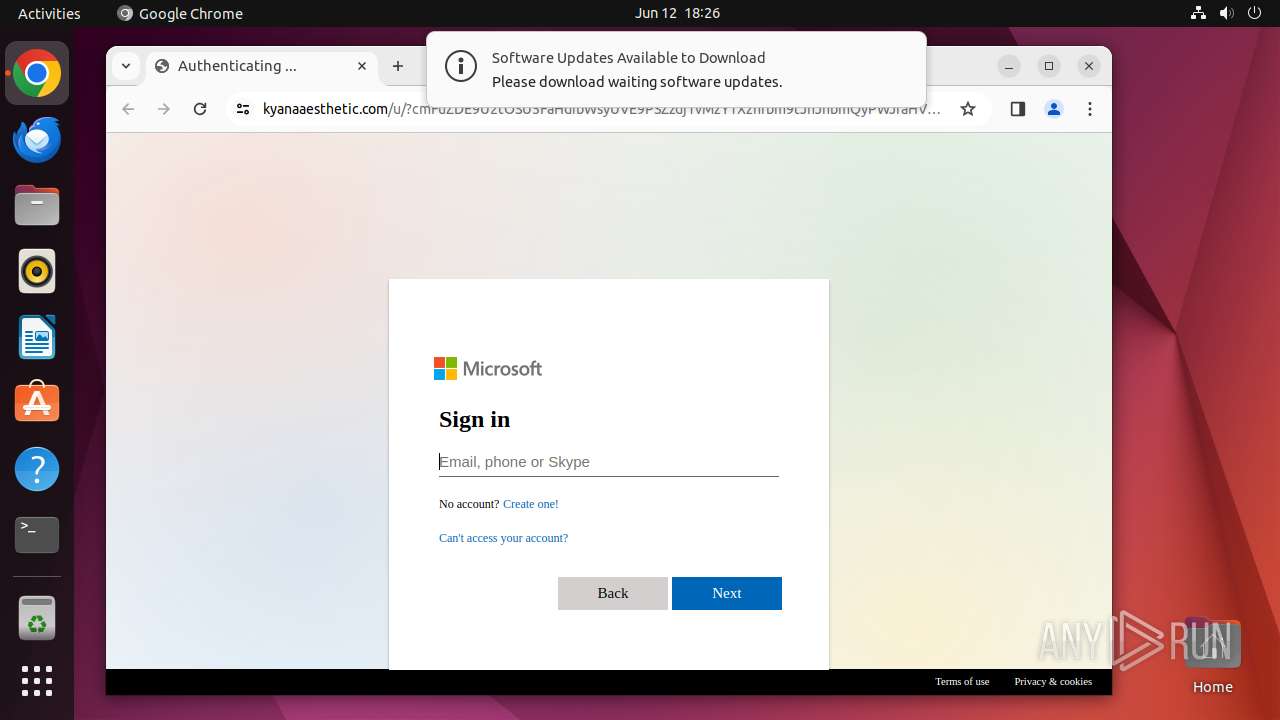Minimize the Chrome window
Viewport: 1280px width, 720px height.
(x=1009, y=66)
